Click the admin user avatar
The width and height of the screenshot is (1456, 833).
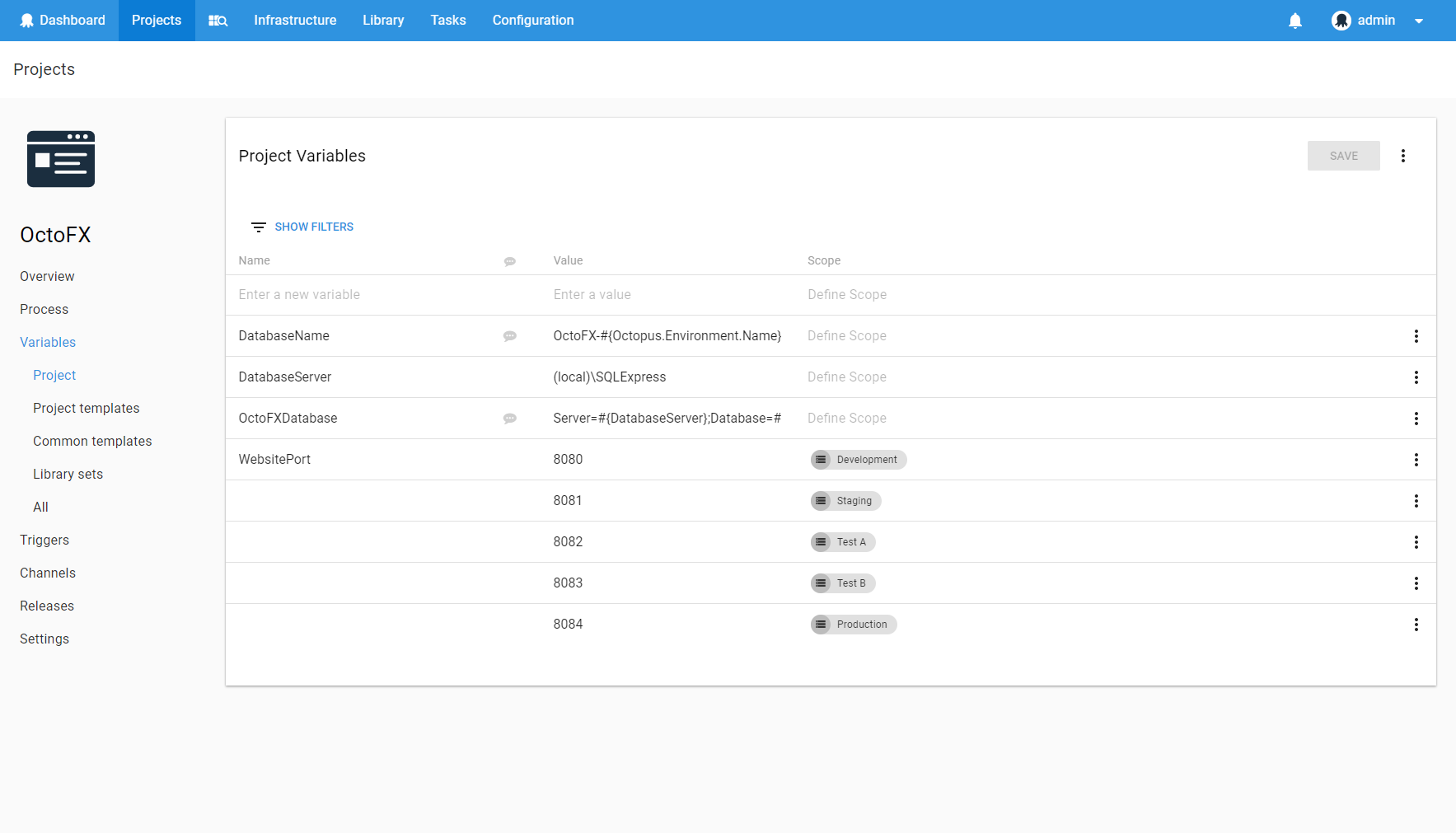point(1340,20)
